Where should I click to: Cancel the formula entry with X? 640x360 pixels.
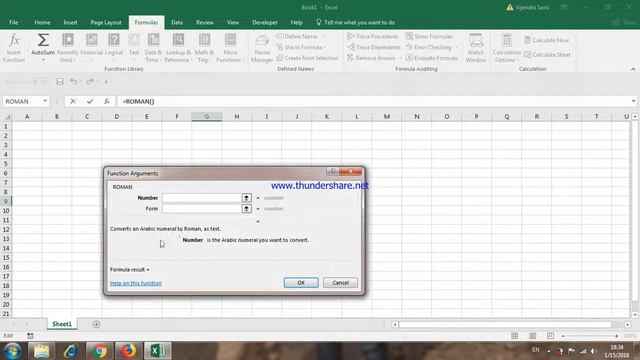click(x=73, y=101)
